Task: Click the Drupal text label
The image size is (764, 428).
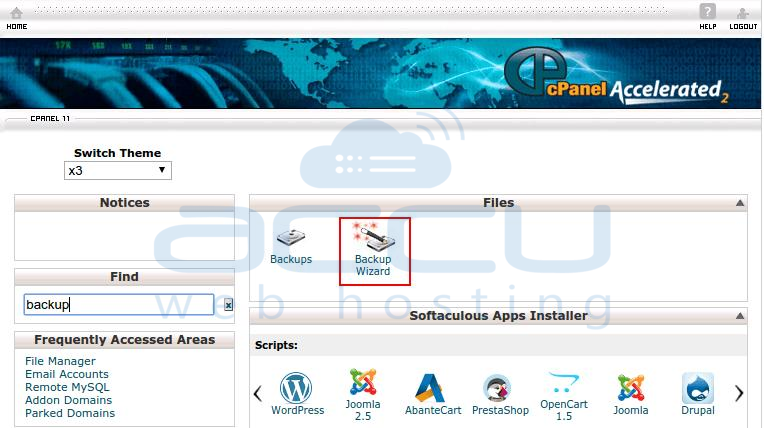Action: (698, 410)
